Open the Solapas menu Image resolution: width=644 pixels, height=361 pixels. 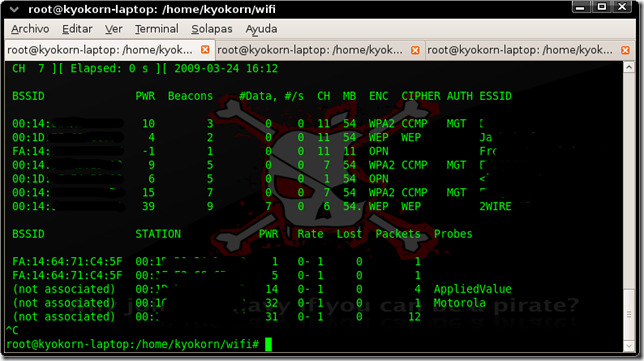212,29
